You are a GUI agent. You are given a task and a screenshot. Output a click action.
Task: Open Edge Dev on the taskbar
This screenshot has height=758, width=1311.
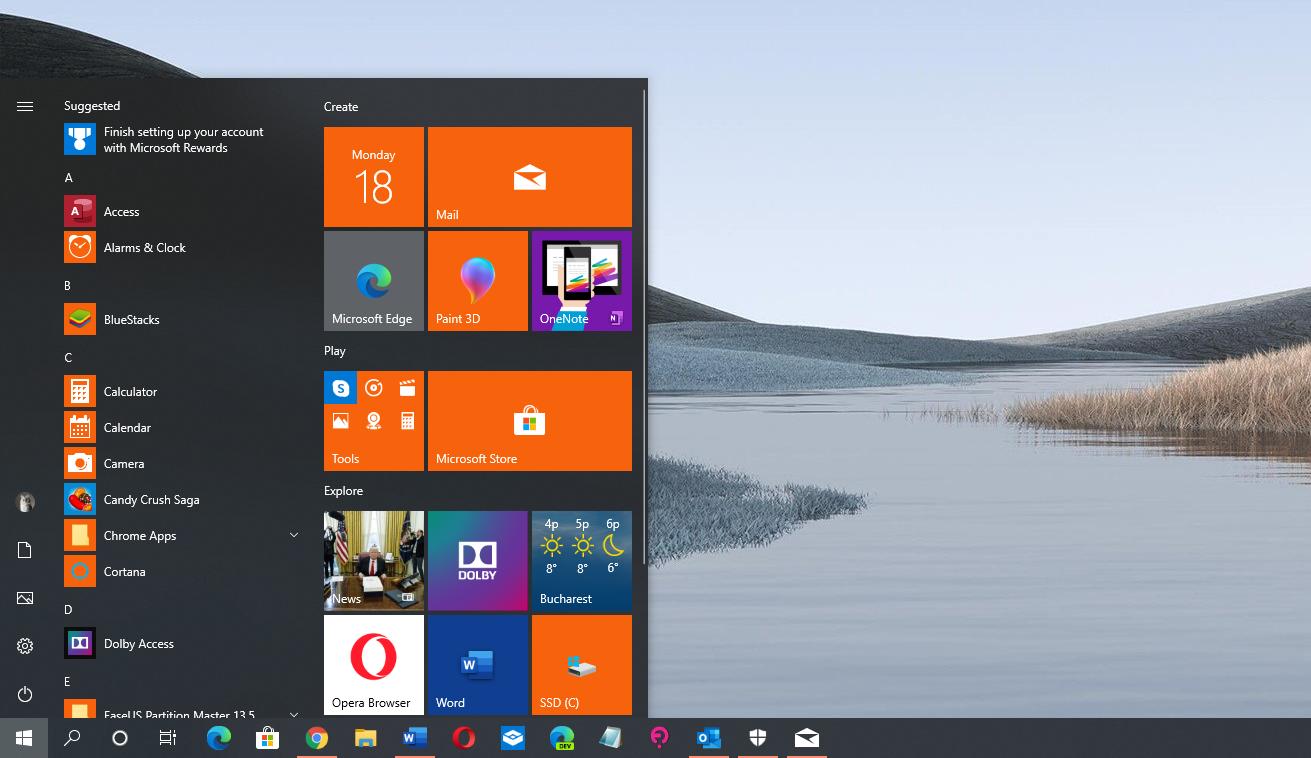[x=561, y=738]
